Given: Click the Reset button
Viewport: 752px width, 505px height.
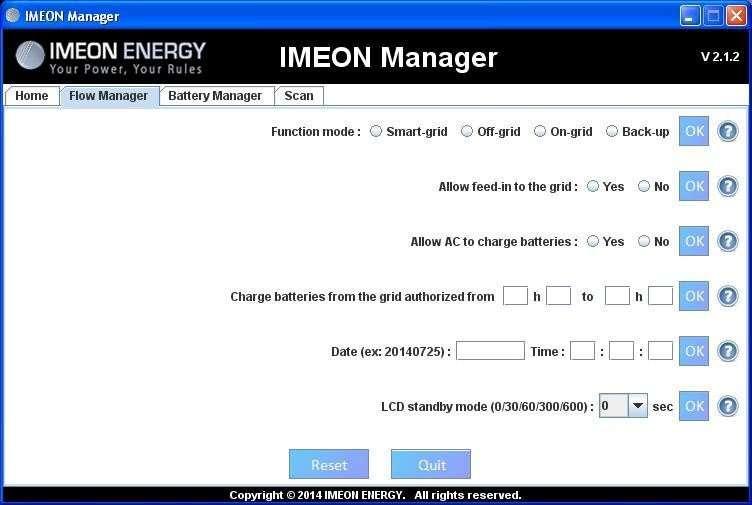Looking at the screenshot, I should click(x=329, y=464).
